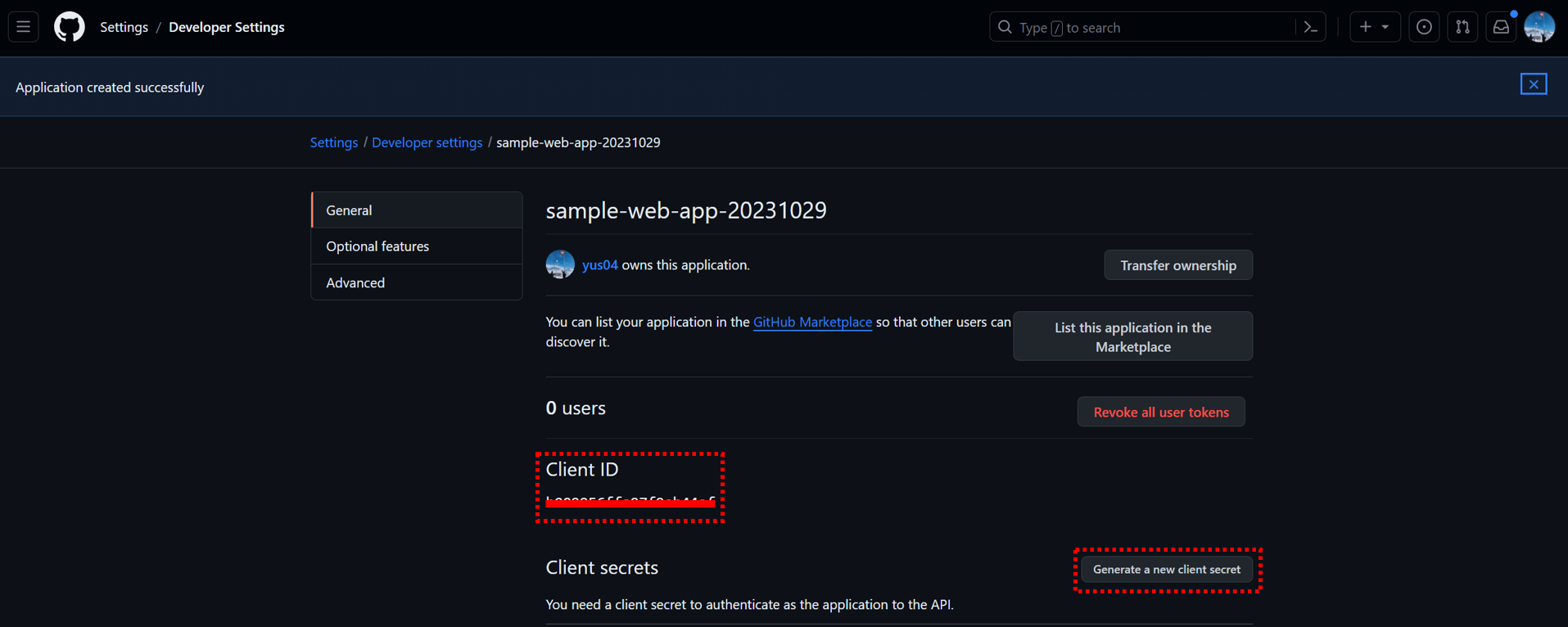Screen dimensions: 1568x627
Task: Follow the blue Settings breadcrumb link
Action: pos(334,142)
